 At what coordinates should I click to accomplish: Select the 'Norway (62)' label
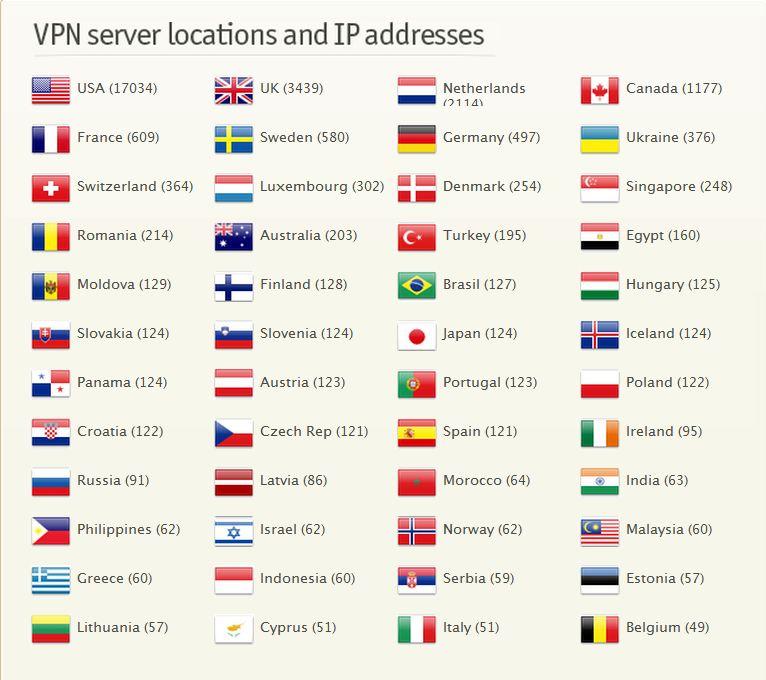tap(482, 530)
